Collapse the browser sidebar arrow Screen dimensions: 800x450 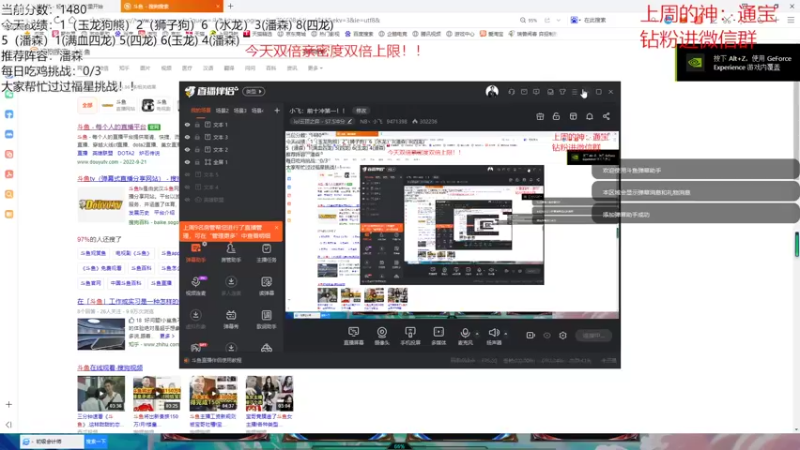(9, 424)
